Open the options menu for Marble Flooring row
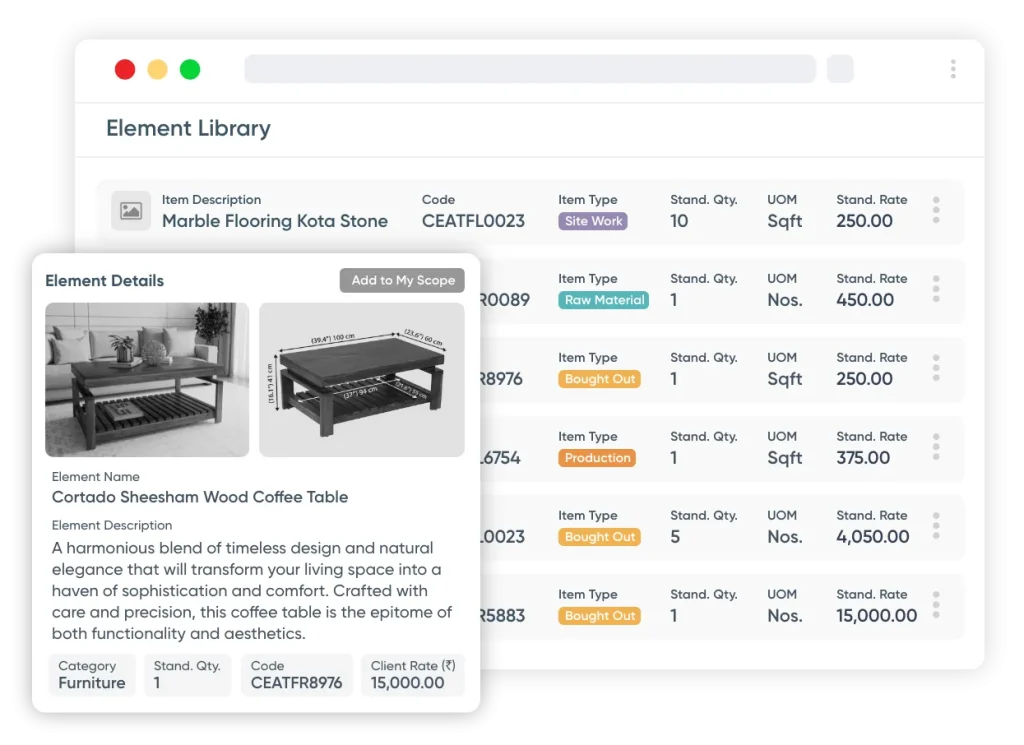This screenshot has width=1024, height=745. click(936, 211)
